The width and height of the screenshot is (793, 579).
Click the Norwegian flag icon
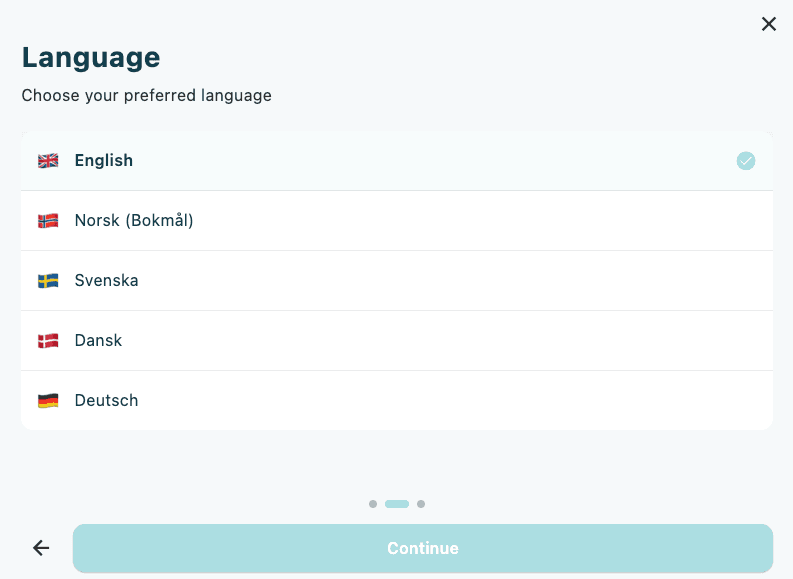point(48,220)
